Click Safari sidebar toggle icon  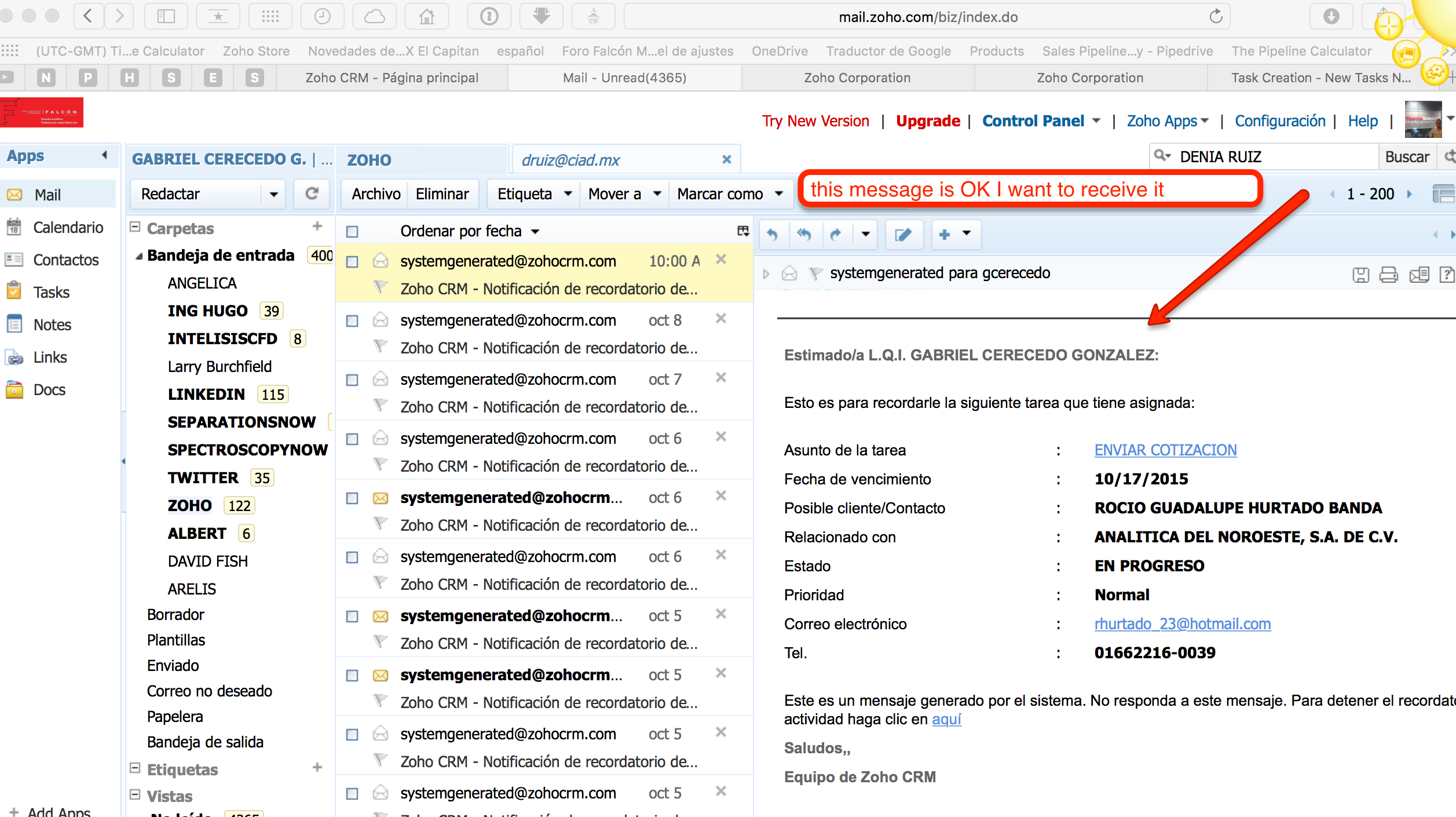166,17
